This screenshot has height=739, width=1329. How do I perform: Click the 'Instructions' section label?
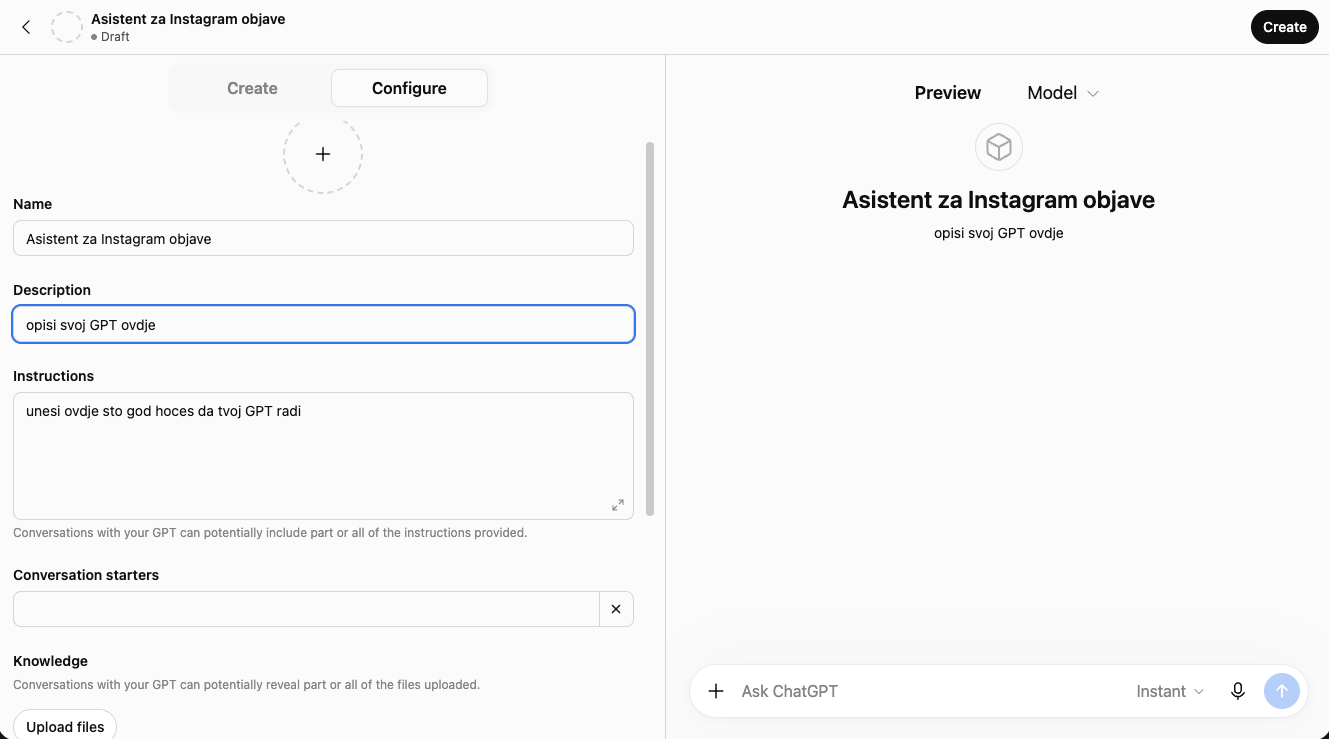tap(53, 376)
